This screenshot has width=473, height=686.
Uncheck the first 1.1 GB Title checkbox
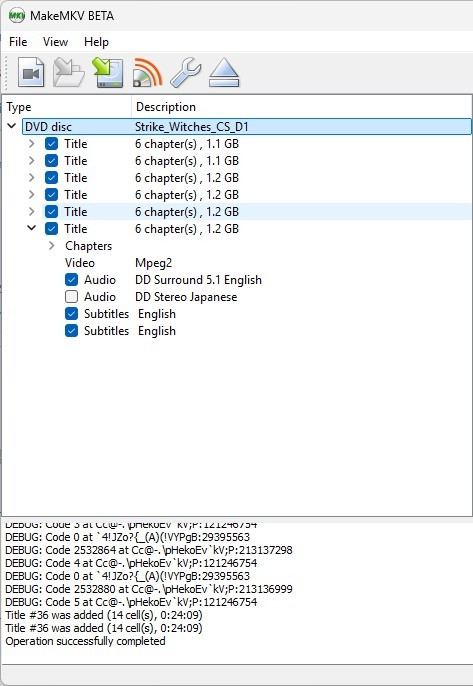click(51, 144)
